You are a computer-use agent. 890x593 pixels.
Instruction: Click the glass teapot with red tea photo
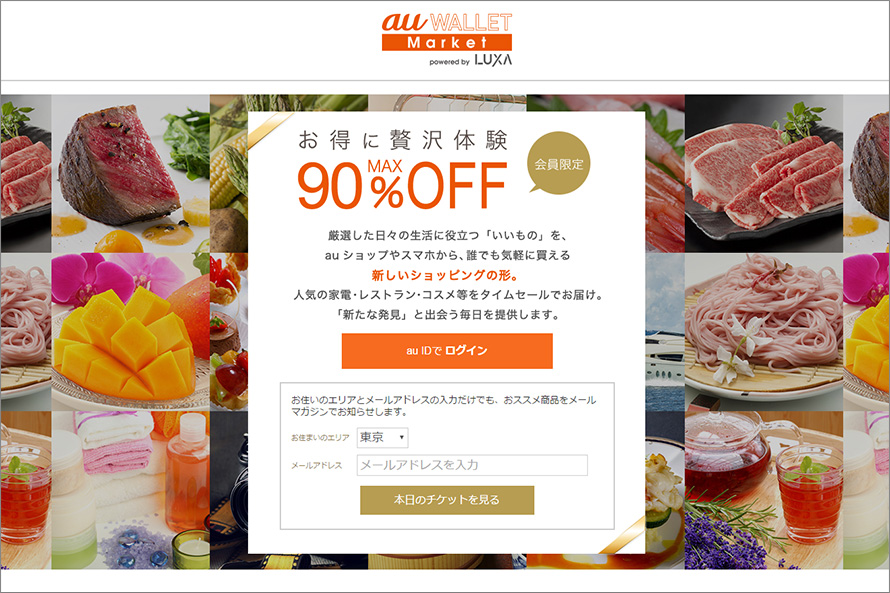(763, 490)
